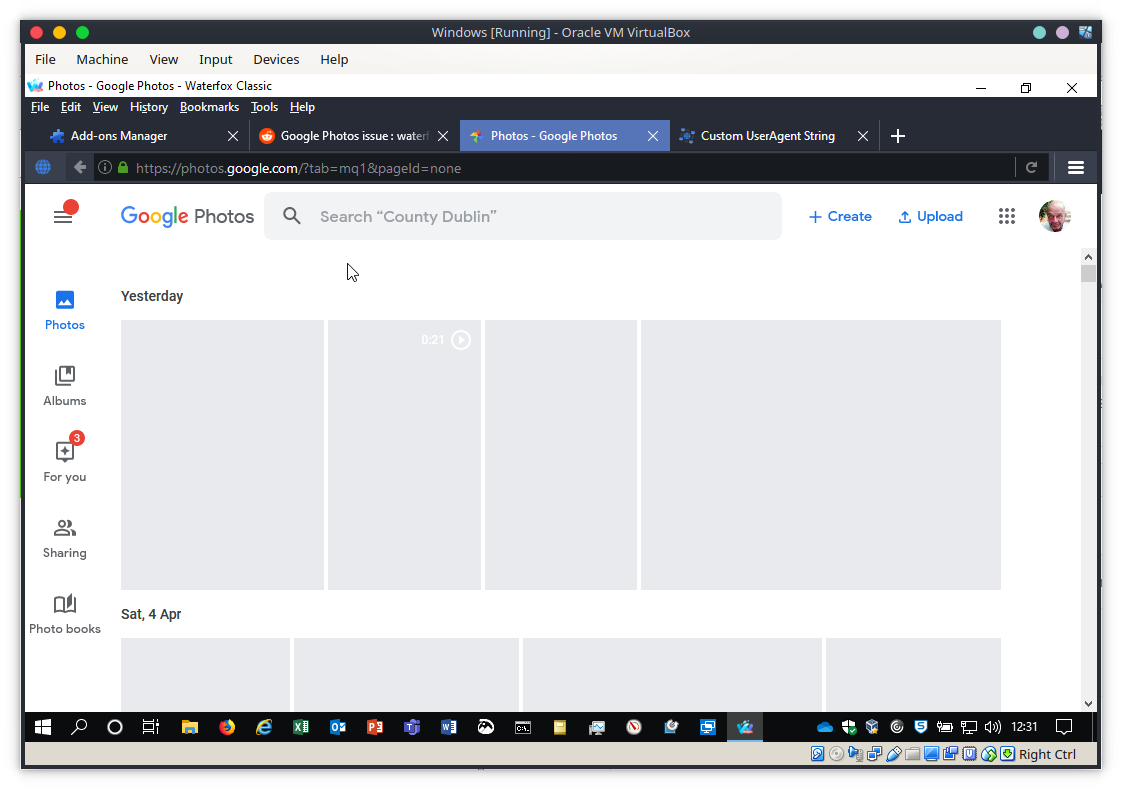Viewport: 1122px width, 790px height.
Task: Open the Waterfox Edit menu
Action: coord(71,107)
